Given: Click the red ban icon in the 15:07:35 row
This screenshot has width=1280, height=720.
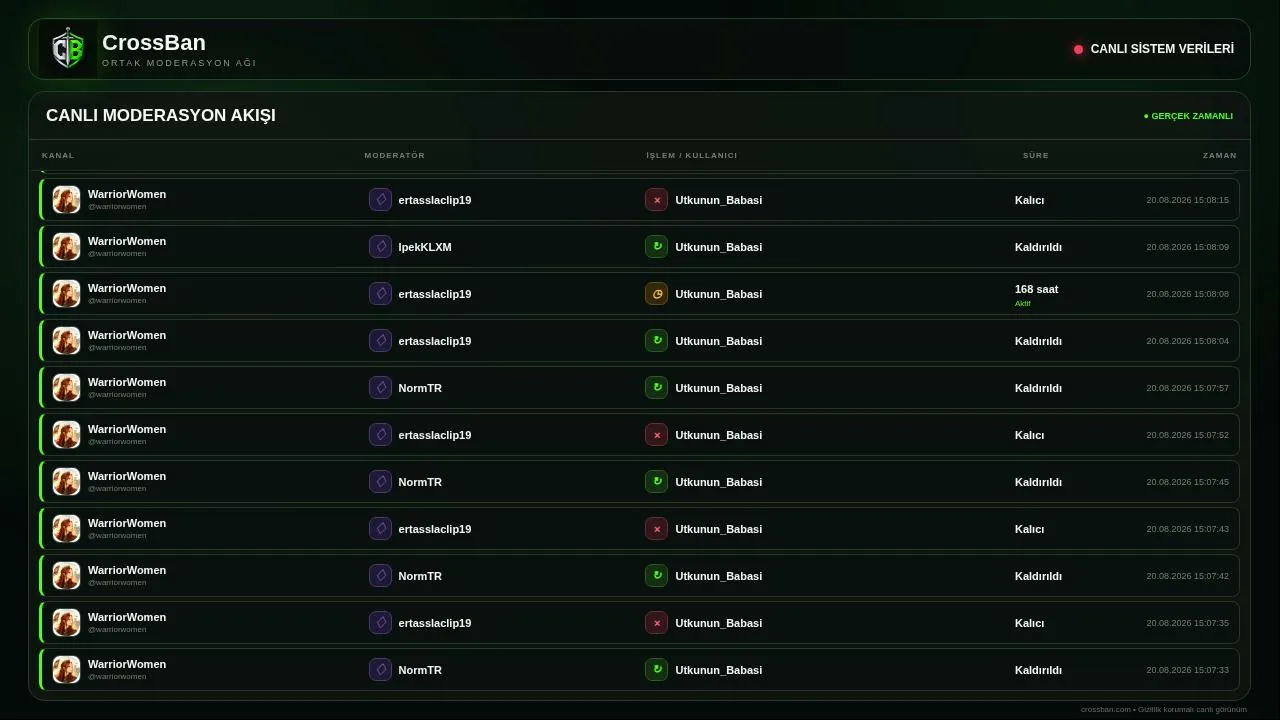Looking at the screenshot, I should 656,623.
